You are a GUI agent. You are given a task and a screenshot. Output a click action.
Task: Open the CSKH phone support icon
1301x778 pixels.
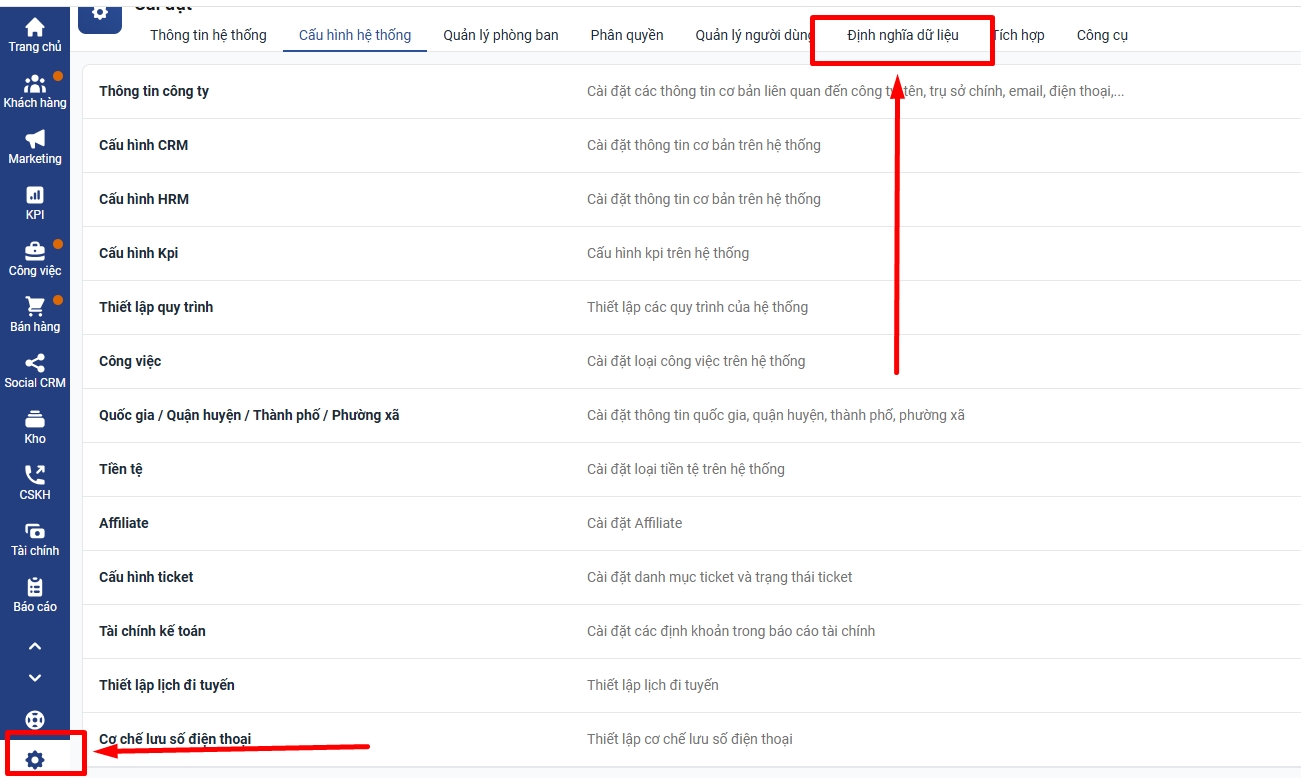pos(35,476)
